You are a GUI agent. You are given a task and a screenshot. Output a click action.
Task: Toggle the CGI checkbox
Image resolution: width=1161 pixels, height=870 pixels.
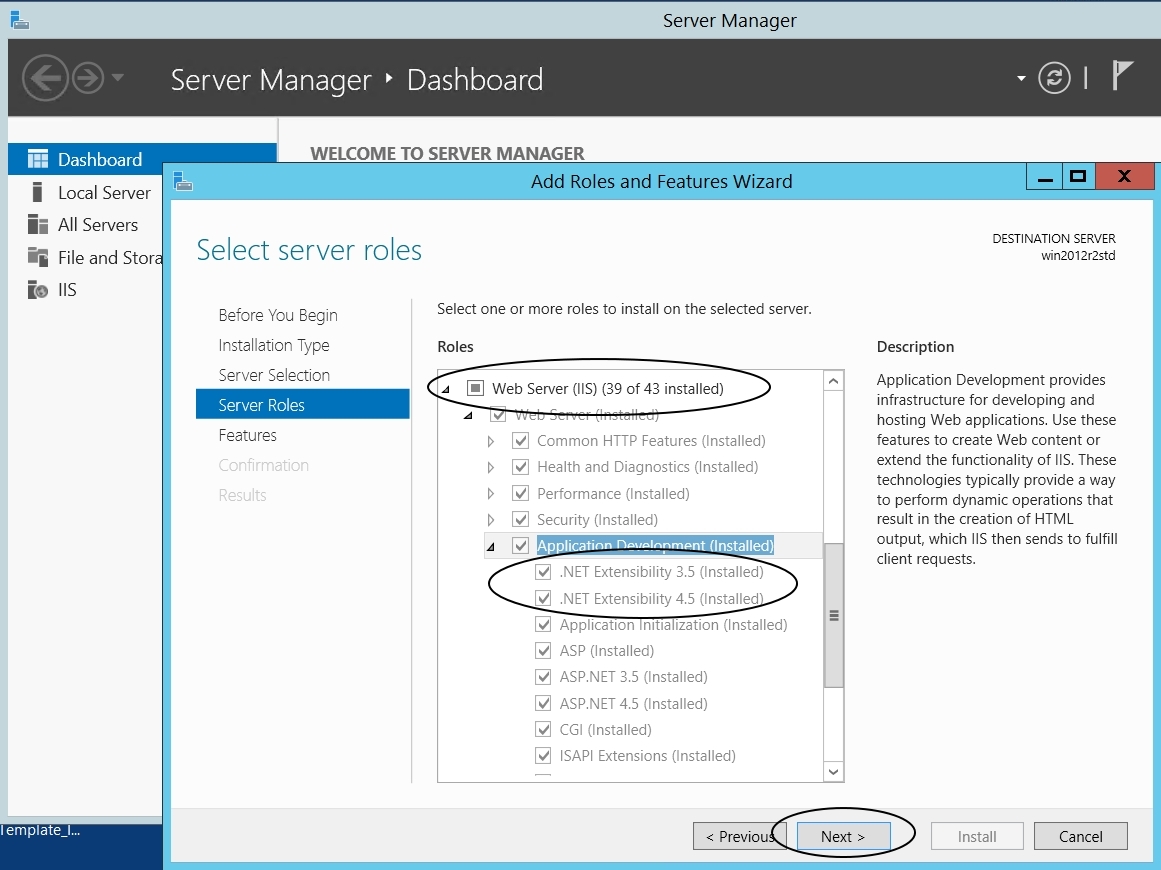(x=543, y=729)
